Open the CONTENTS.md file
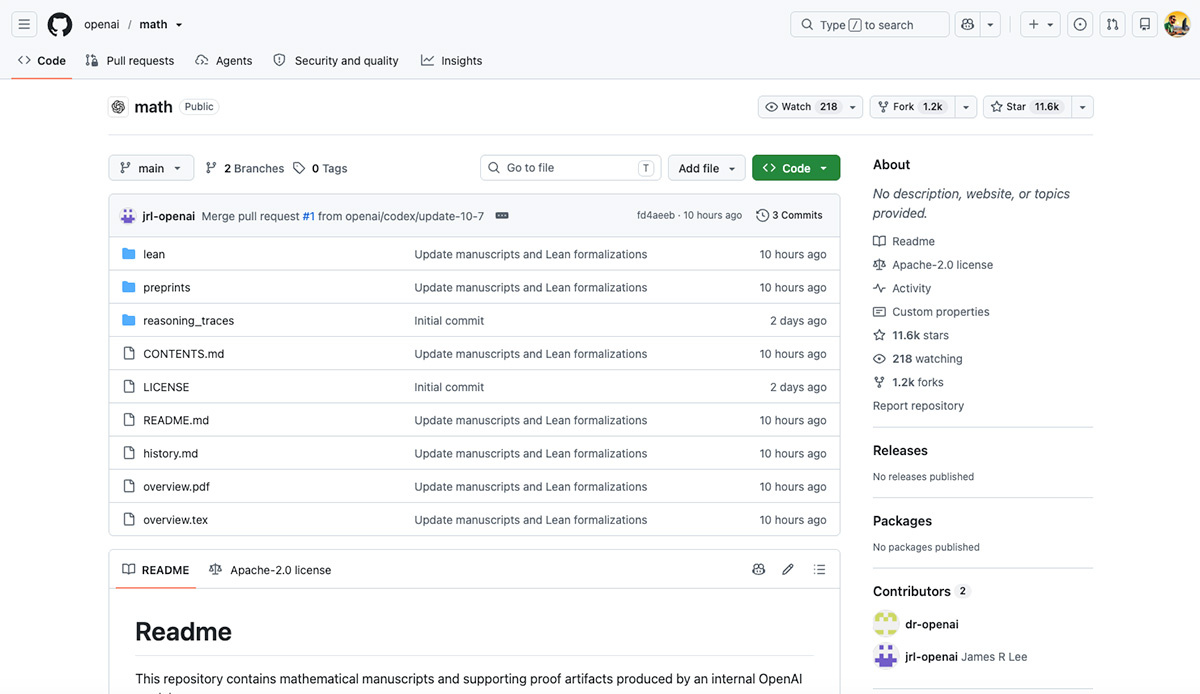This screenshot has height=694, width=1200. tap(183, 354)
